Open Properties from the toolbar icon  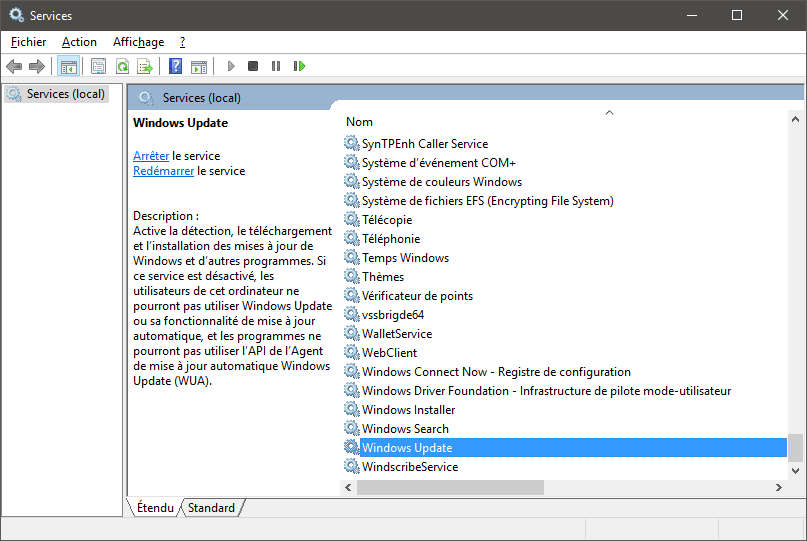pyautogui.click(x=98, y=66)
